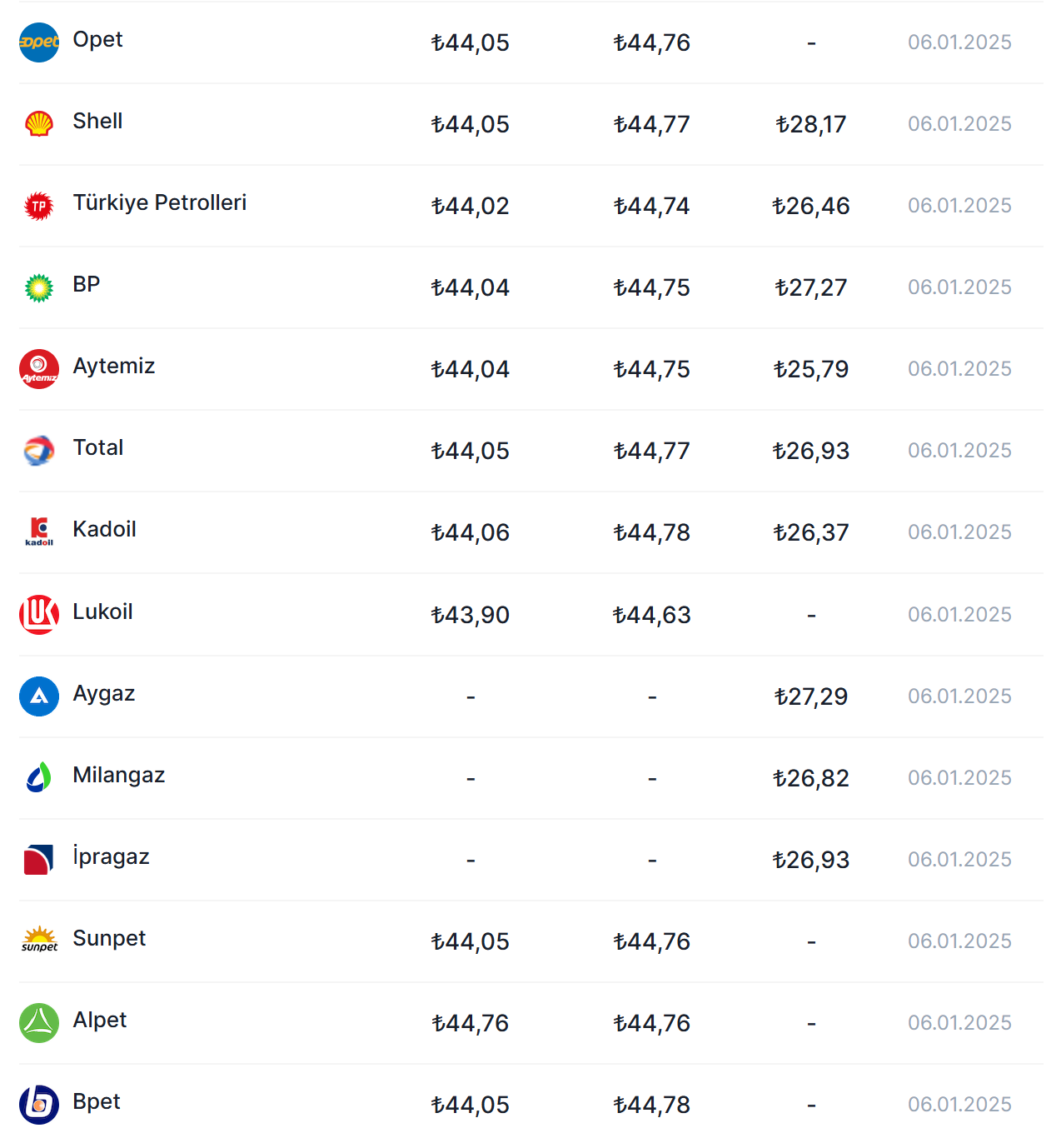Open the Milangaz brand name link
This screenshot has height=1148, width=1046.
pos(118,775)
